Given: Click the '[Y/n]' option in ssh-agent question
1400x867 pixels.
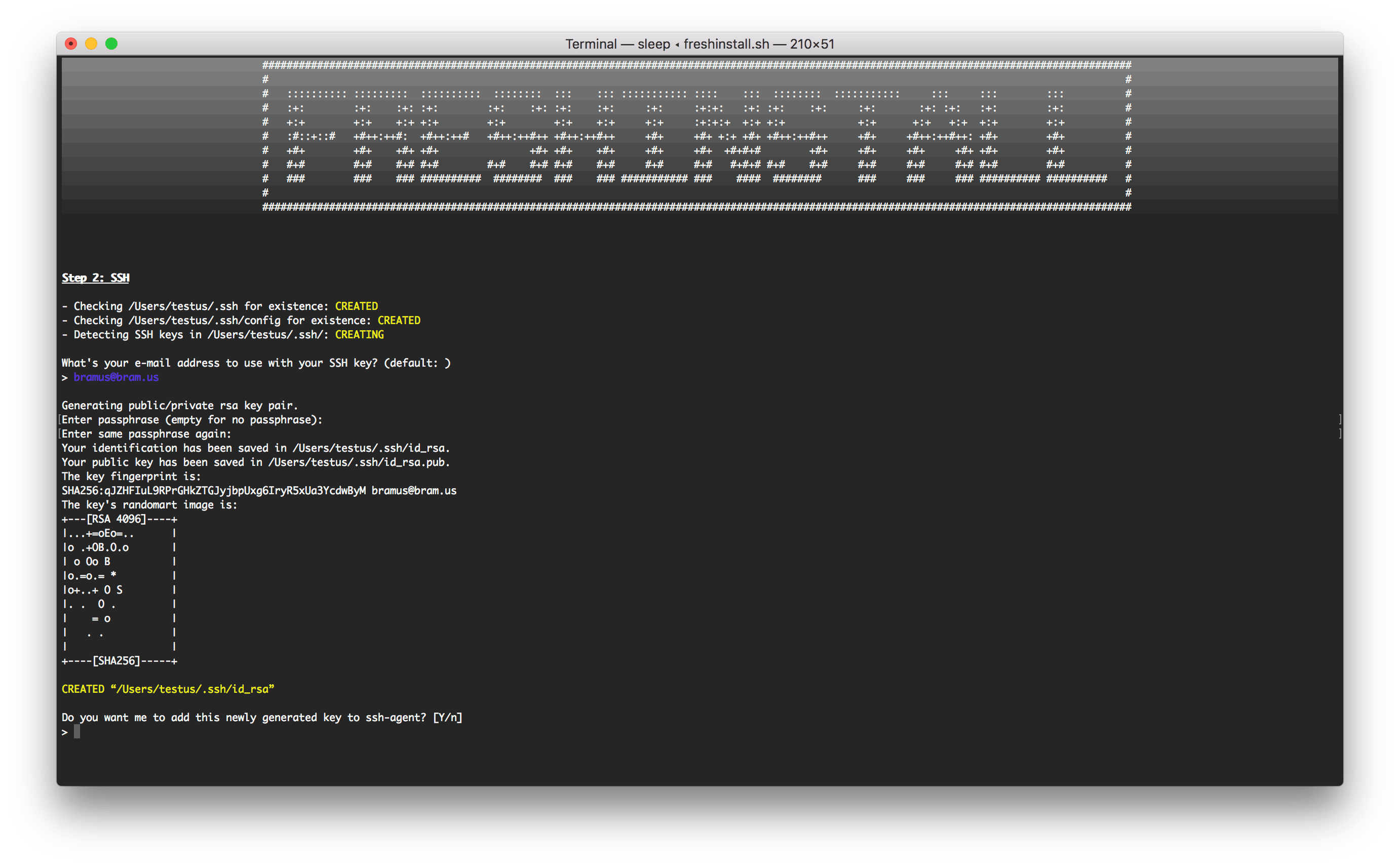Looking at the screenshot, I should [x=447, y=717].
